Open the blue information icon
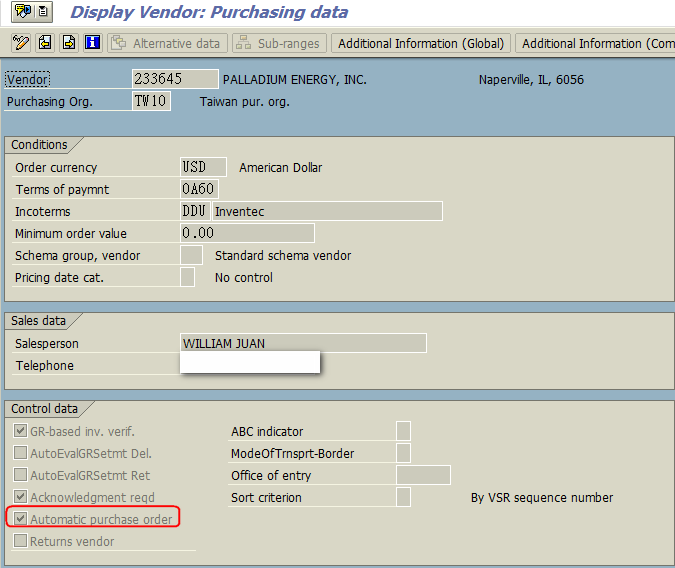The height and width of the screenshot is (568, 675). click(x=93, y=43)
